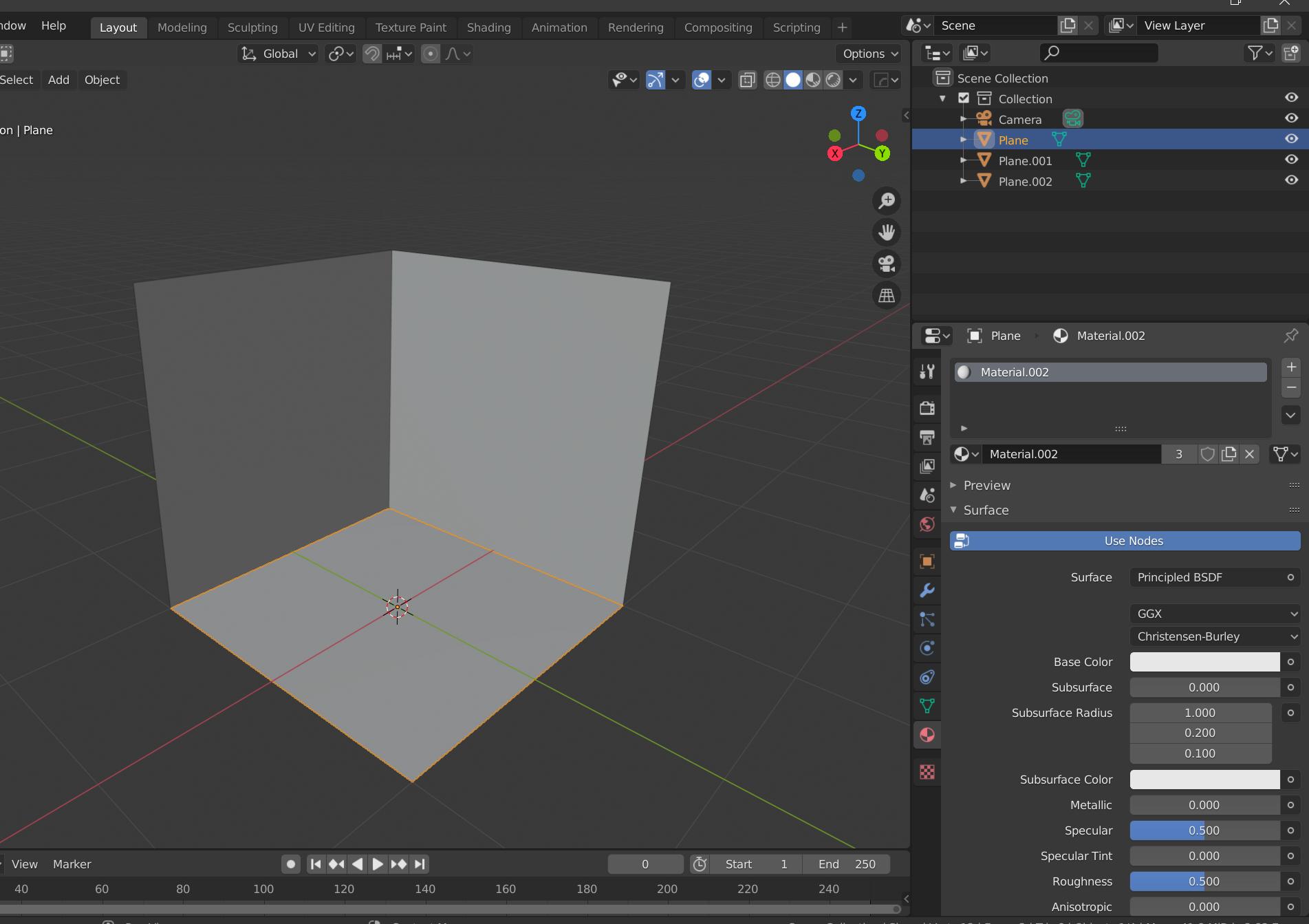
Task: Open the Help menu
Action: (54, 26)
